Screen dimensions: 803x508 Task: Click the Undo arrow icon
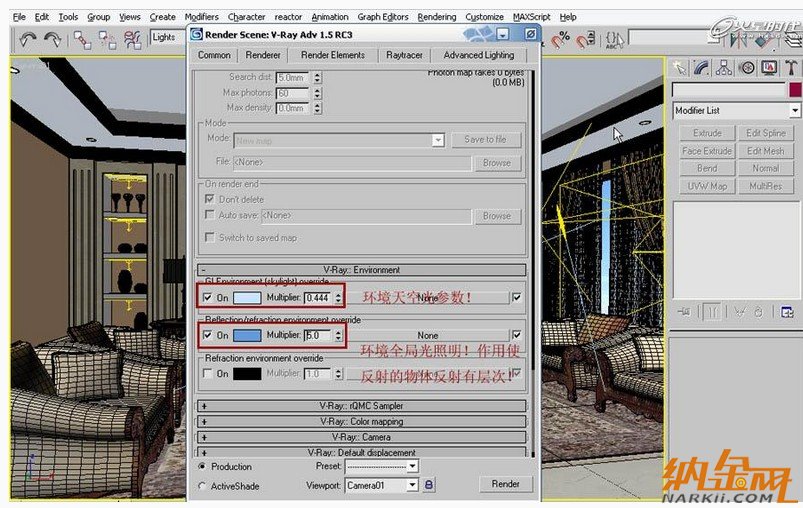28,39
